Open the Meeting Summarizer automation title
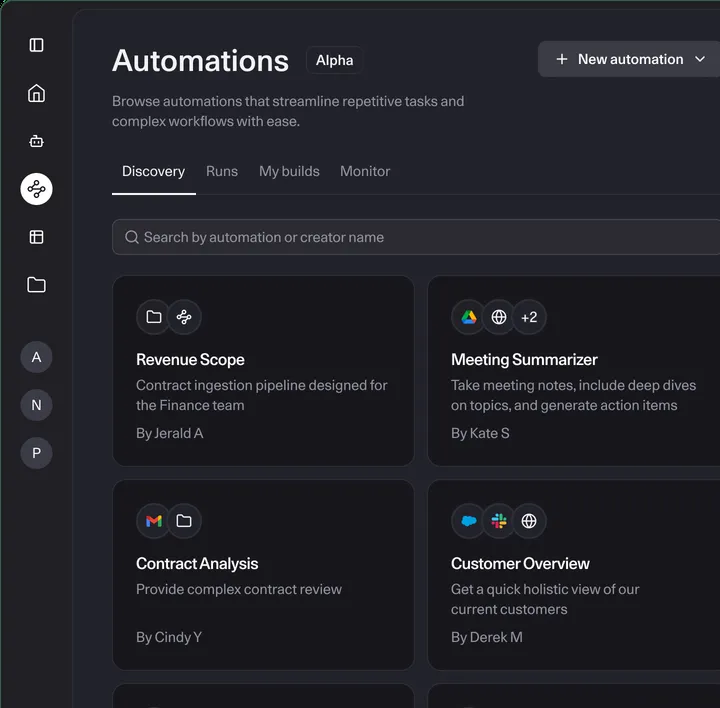 tap(524, 360)
